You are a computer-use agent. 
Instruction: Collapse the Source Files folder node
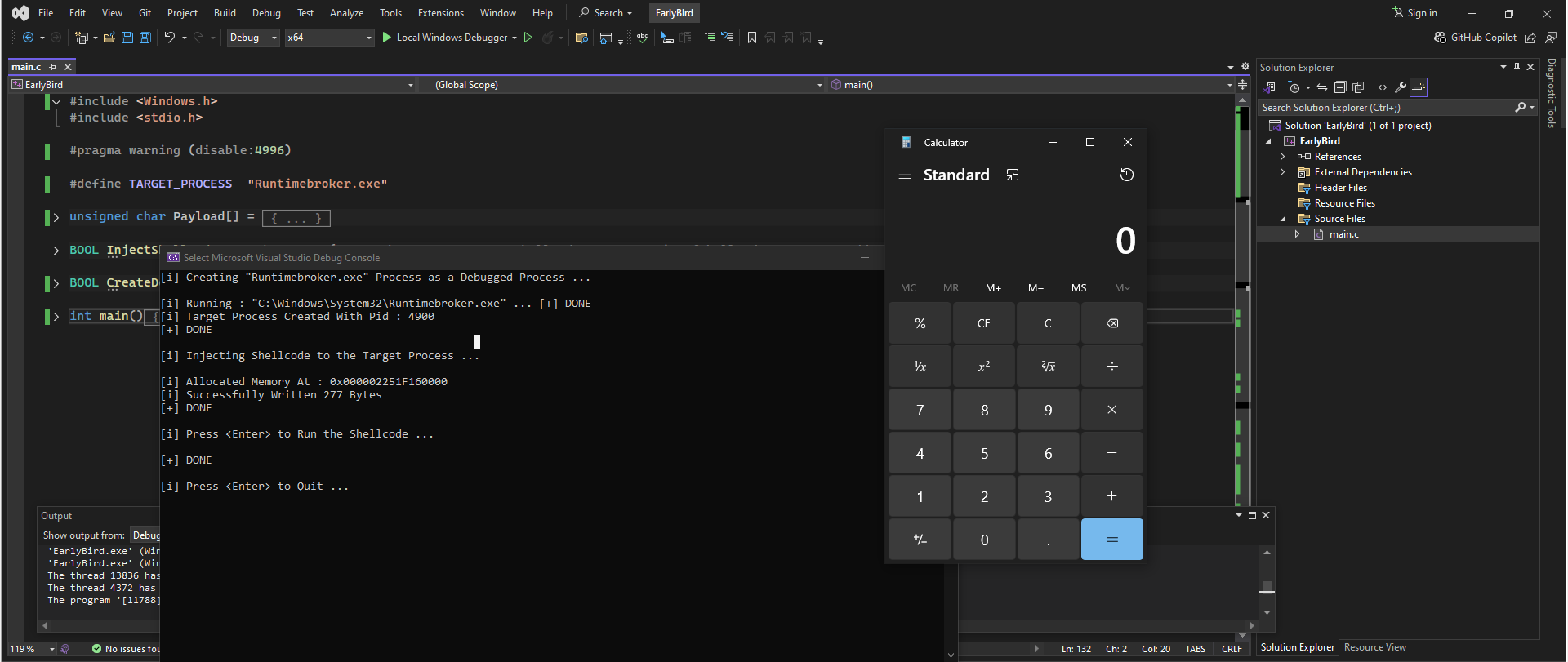tap(1283, 219)
